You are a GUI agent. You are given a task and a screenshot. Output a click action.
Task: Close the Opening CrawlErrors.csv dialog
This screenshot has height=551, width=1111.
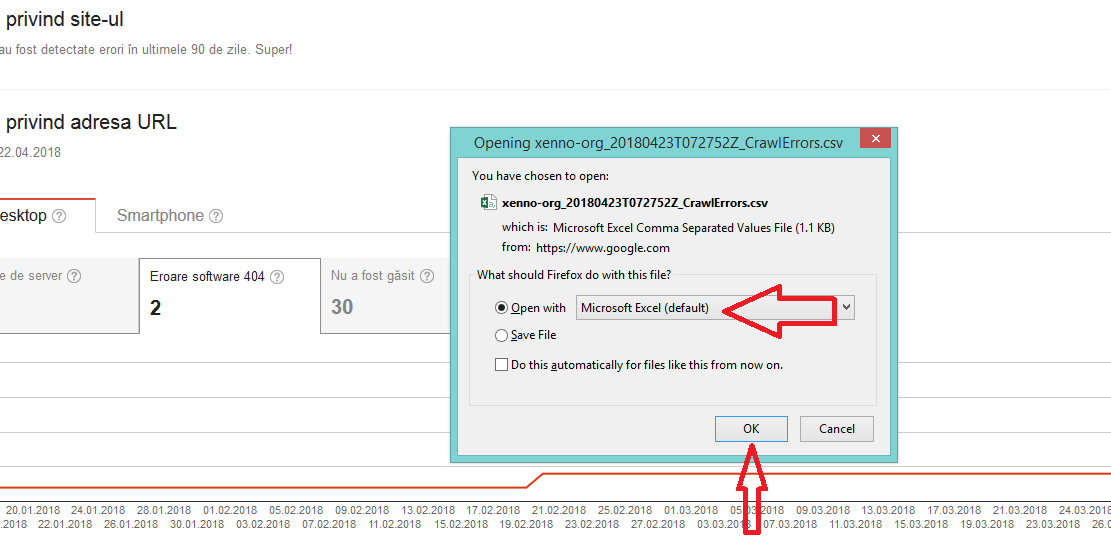coord(876,138)
